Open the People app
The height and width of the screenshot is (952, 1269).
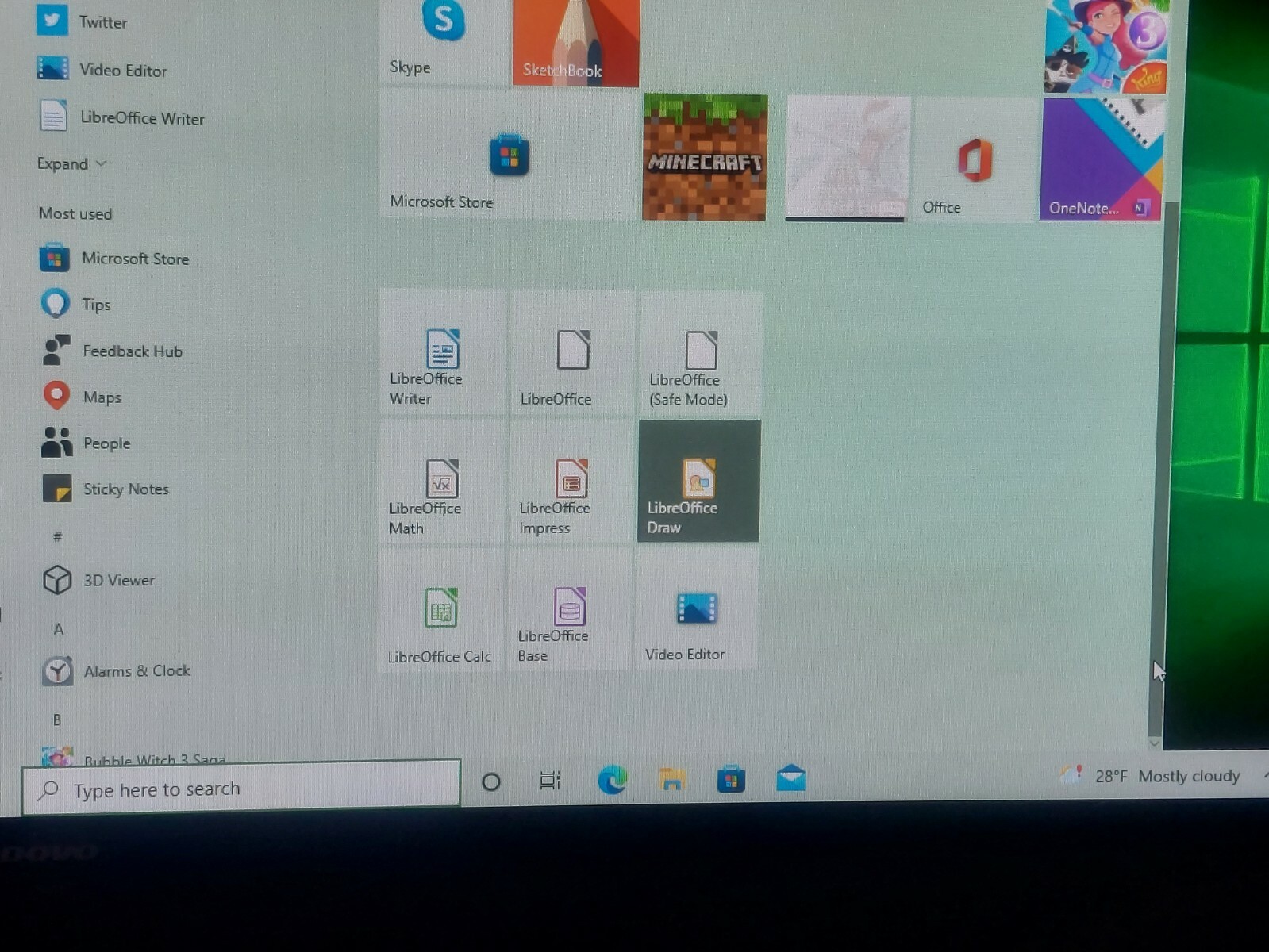coord(86,443)
